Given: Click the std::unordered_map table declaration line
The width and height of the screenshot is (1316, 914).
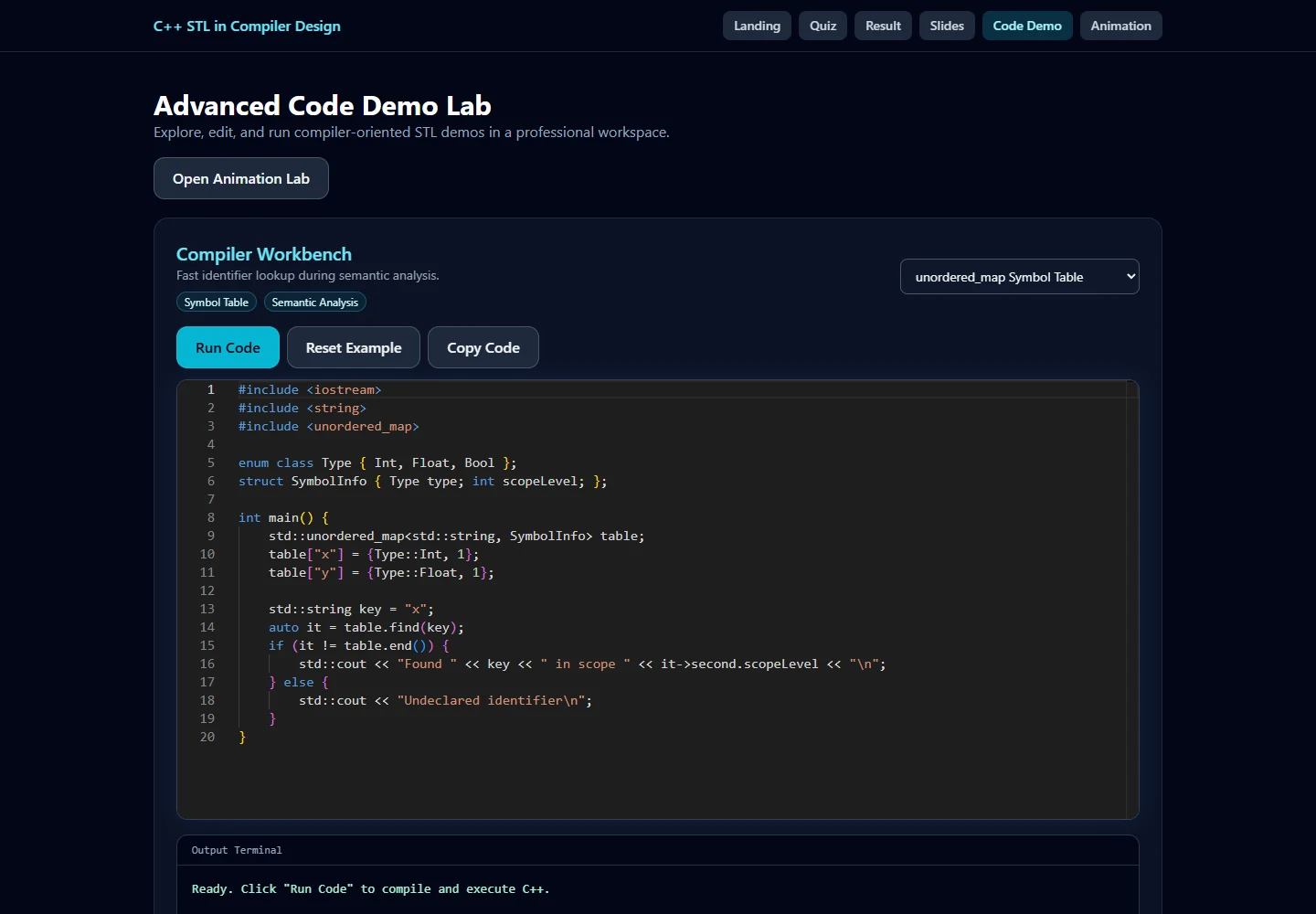Looking at the screenshot, I should [457, 536].
